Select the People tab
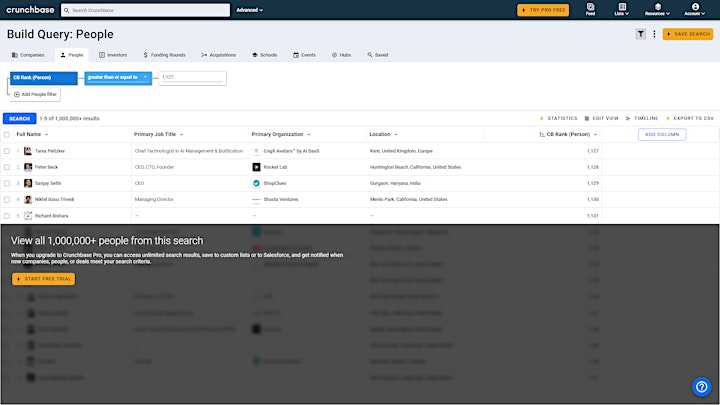 coord(72,55)
